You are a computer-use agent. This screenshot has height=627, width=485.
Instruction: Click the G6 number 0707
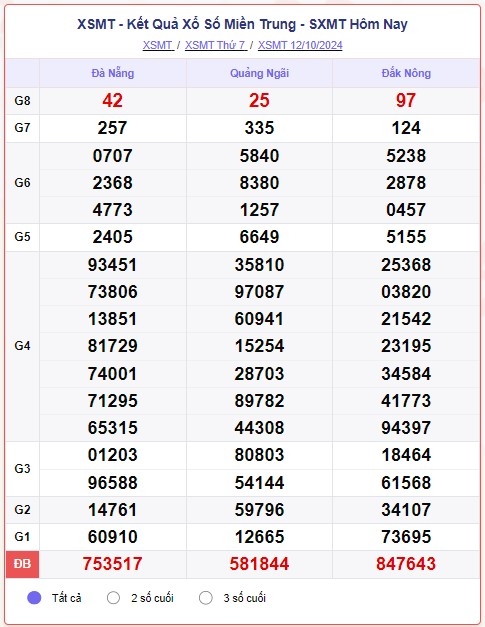(112, 156)
